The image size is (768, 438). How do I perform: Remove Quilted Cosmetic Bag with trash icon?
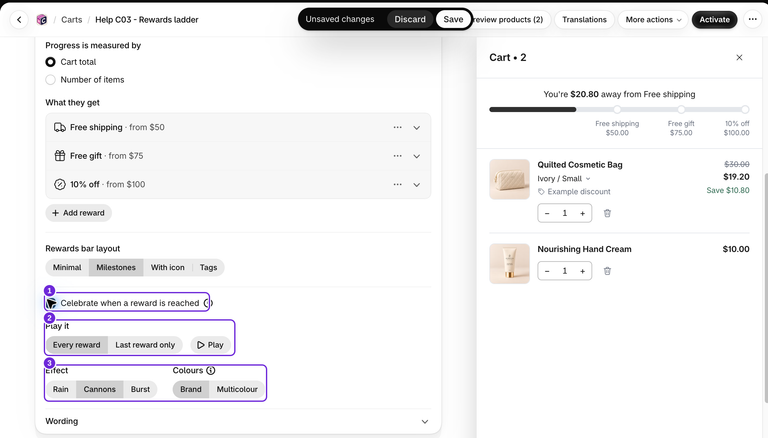(x=607, y=213)
